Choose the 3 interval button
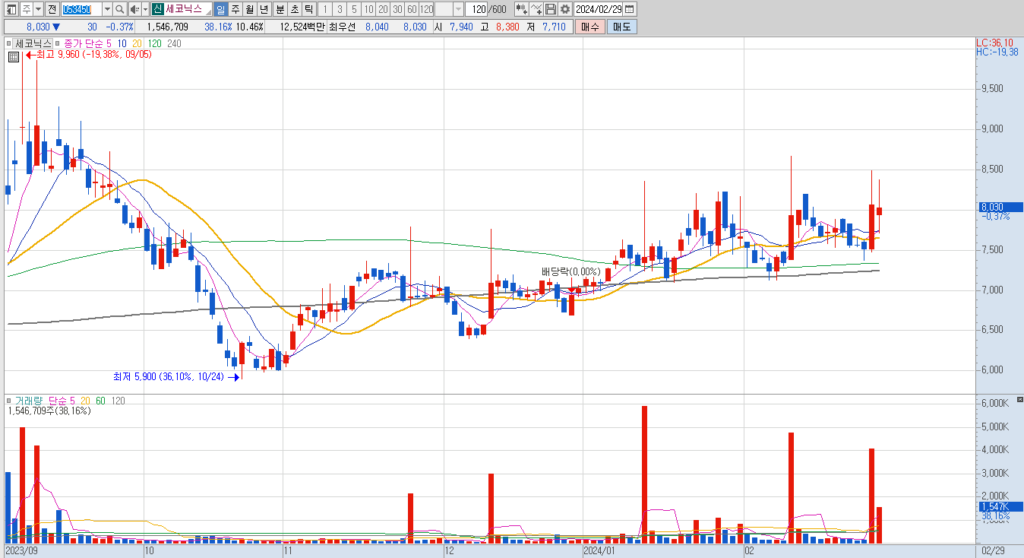 tap(339, 9)
